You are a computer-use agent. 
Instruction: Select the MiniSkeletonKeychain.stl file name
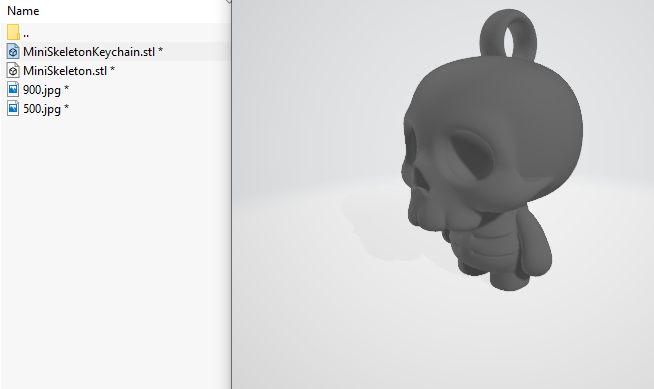click(x=93, y=52)
